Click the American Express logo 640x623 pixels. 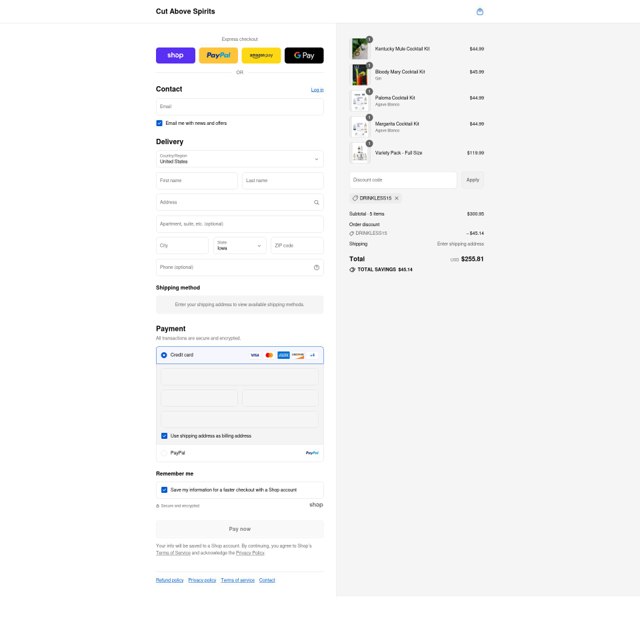click(x=283, y=355)
